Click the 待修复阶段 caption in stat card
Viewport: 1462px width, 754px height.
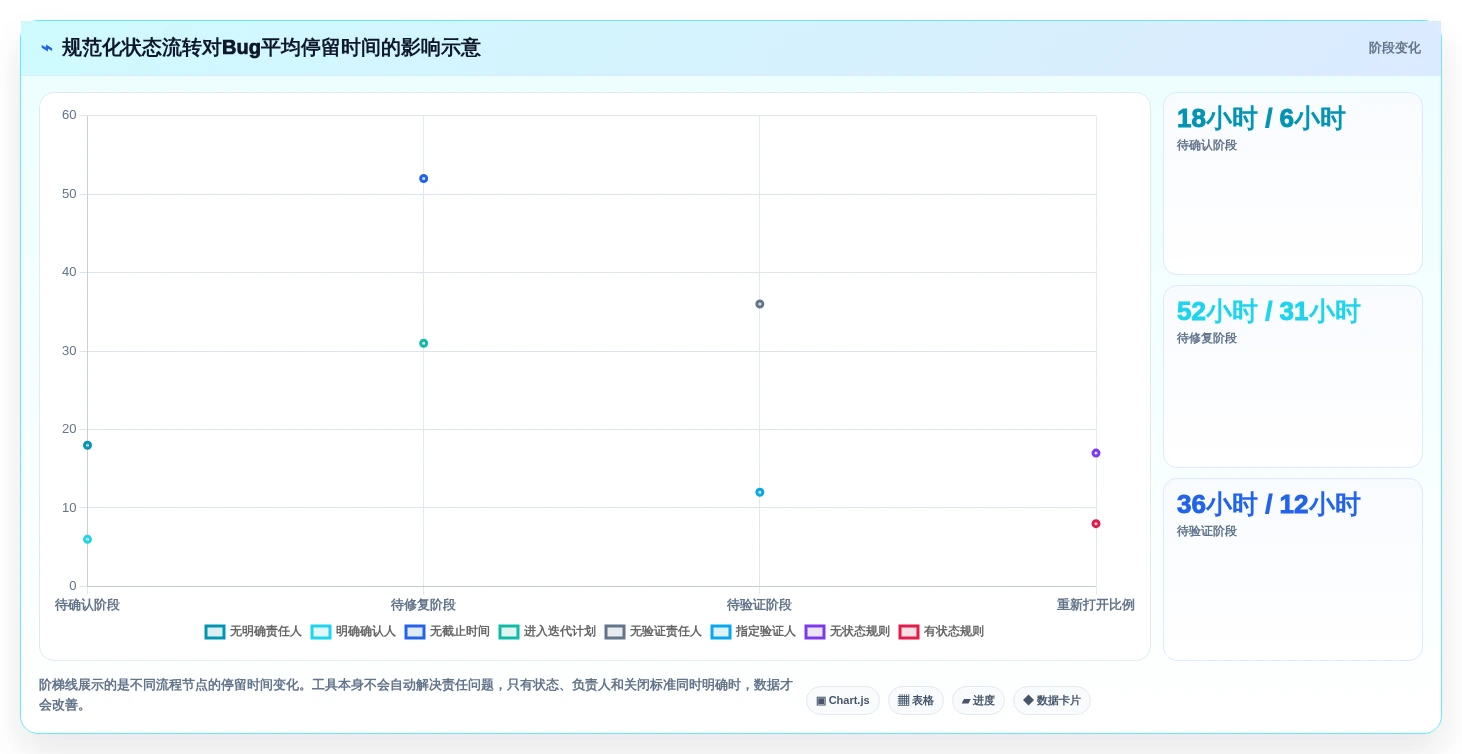(1206, 338)
